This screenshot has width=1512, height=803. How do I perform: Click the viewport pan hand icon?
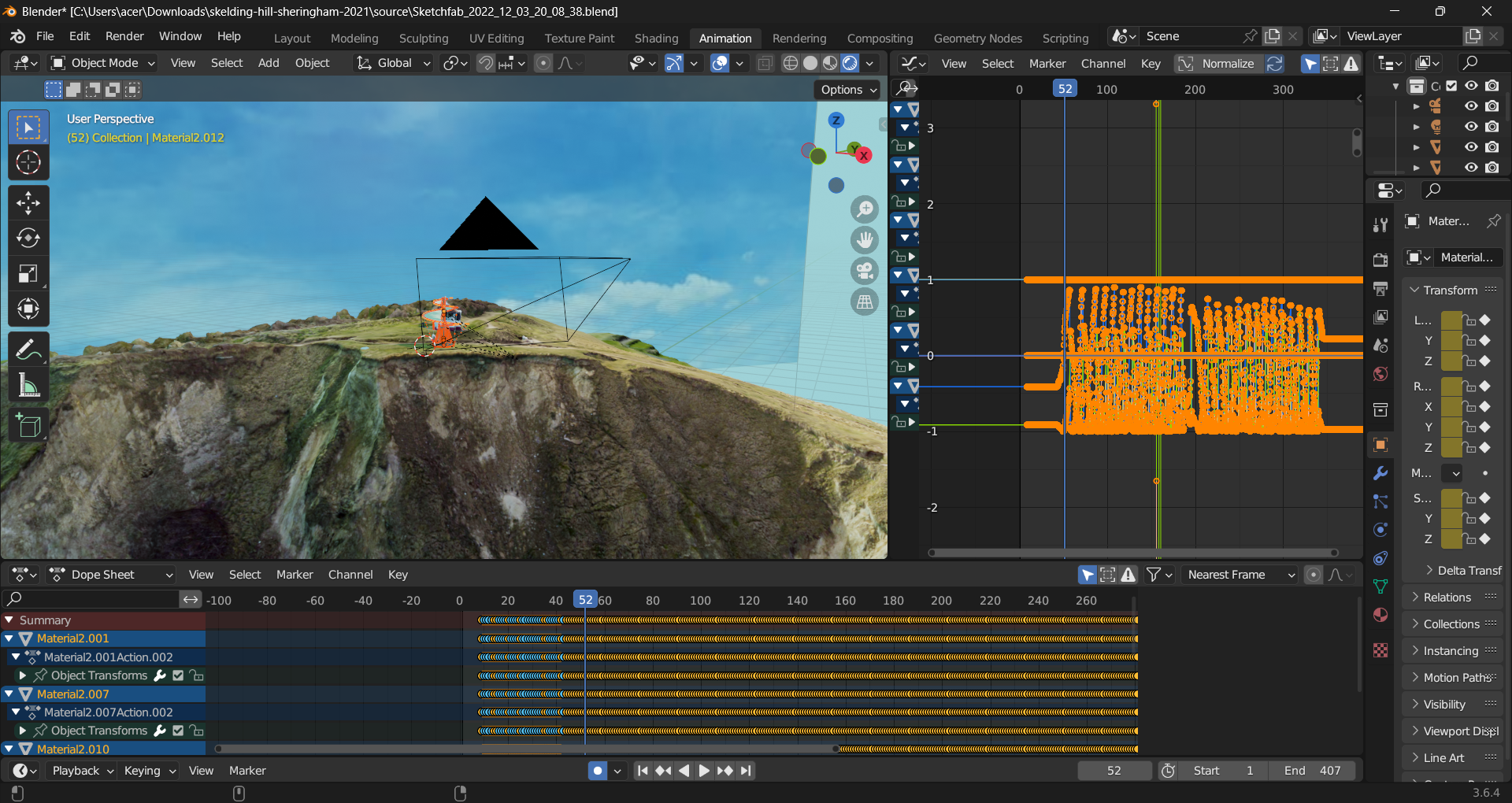(x=865, y=239)
